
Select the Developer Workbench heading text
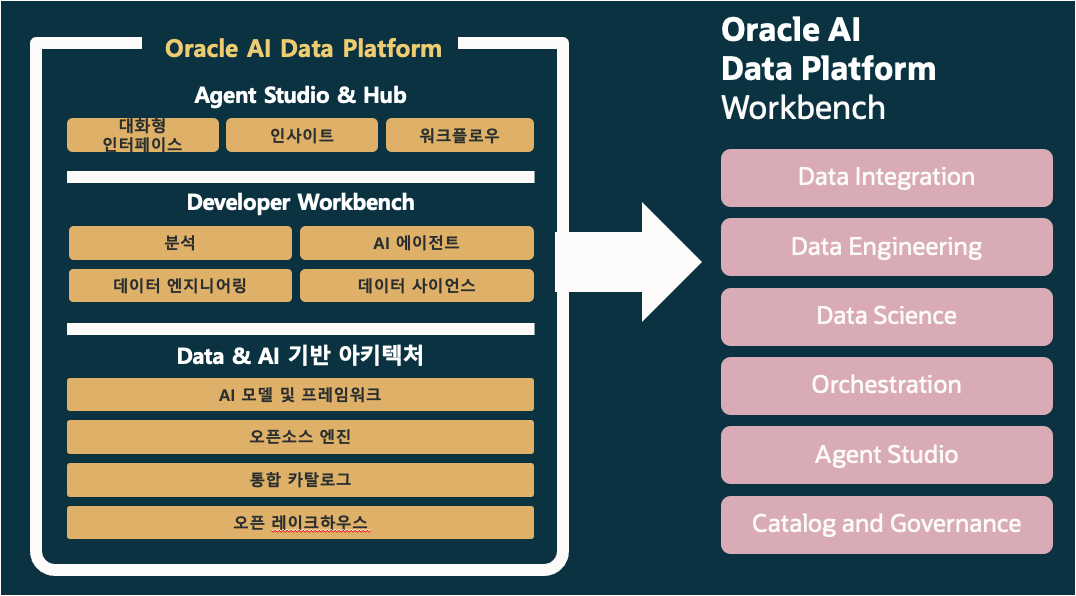tap(300, 202)
